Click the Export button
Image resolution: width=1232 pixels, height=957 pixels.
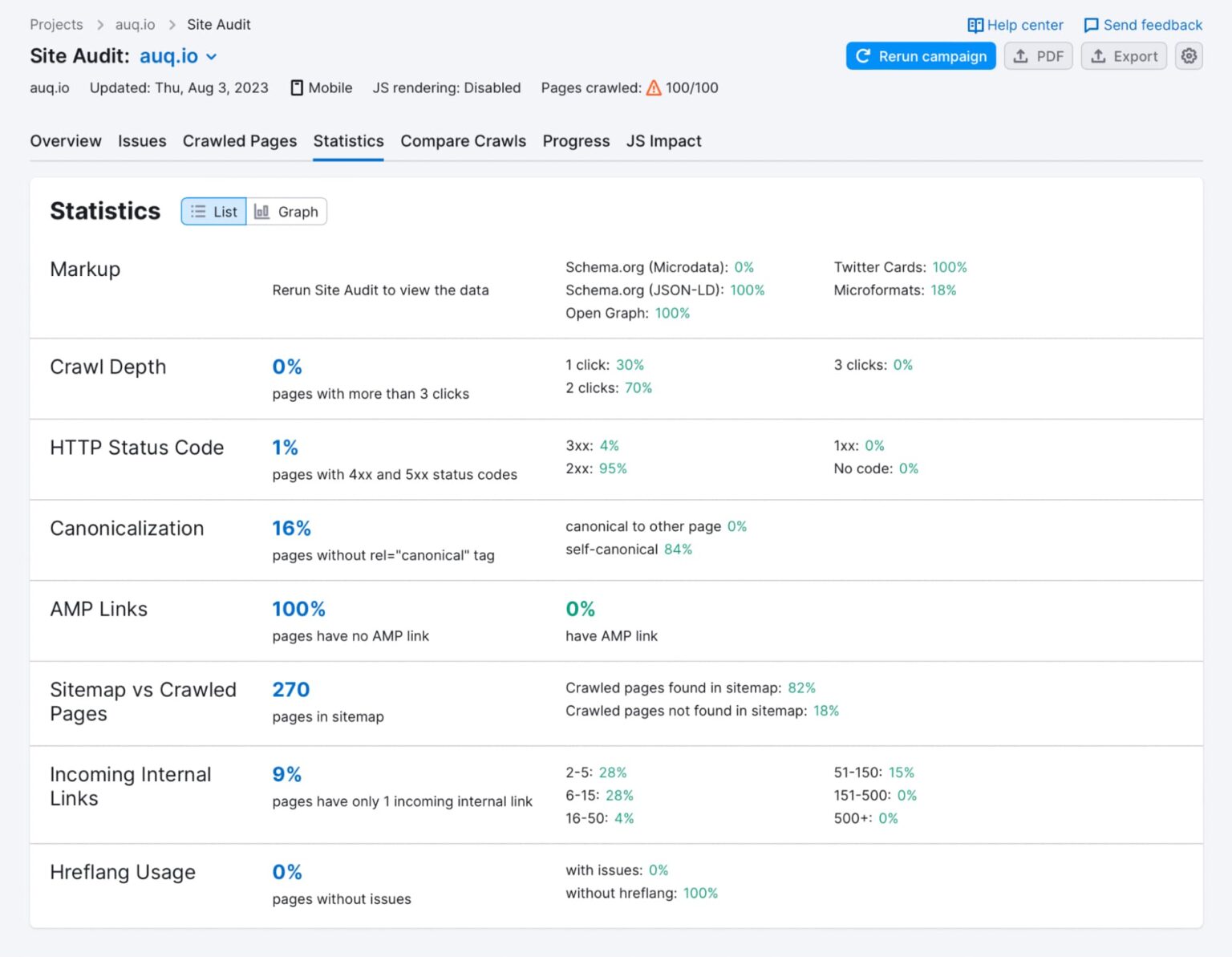(x=1123, y=56)
